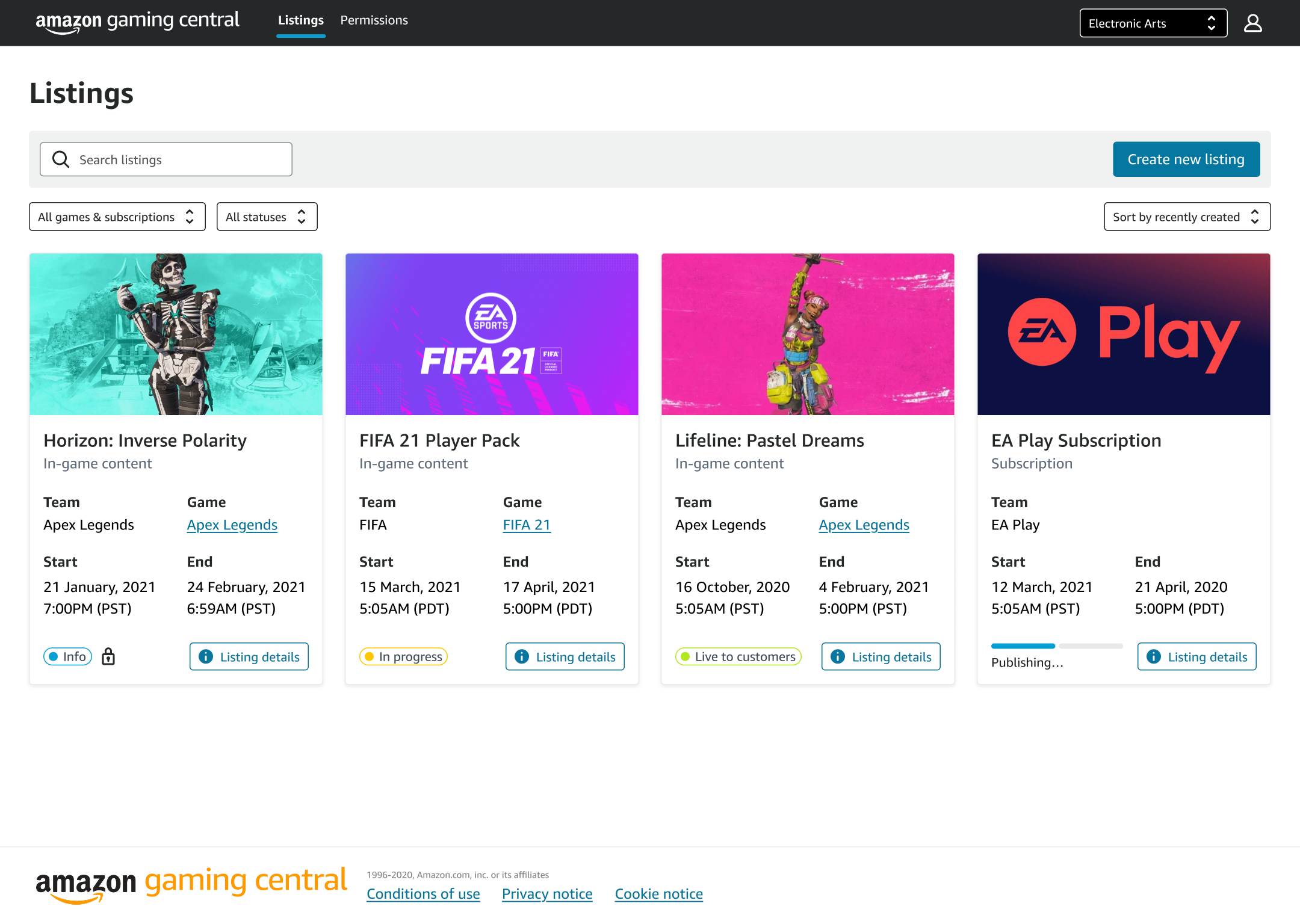Follow the FIFA 21 game link
The width and height of the screenshot is (1300, 924).
tap(527, 525)
